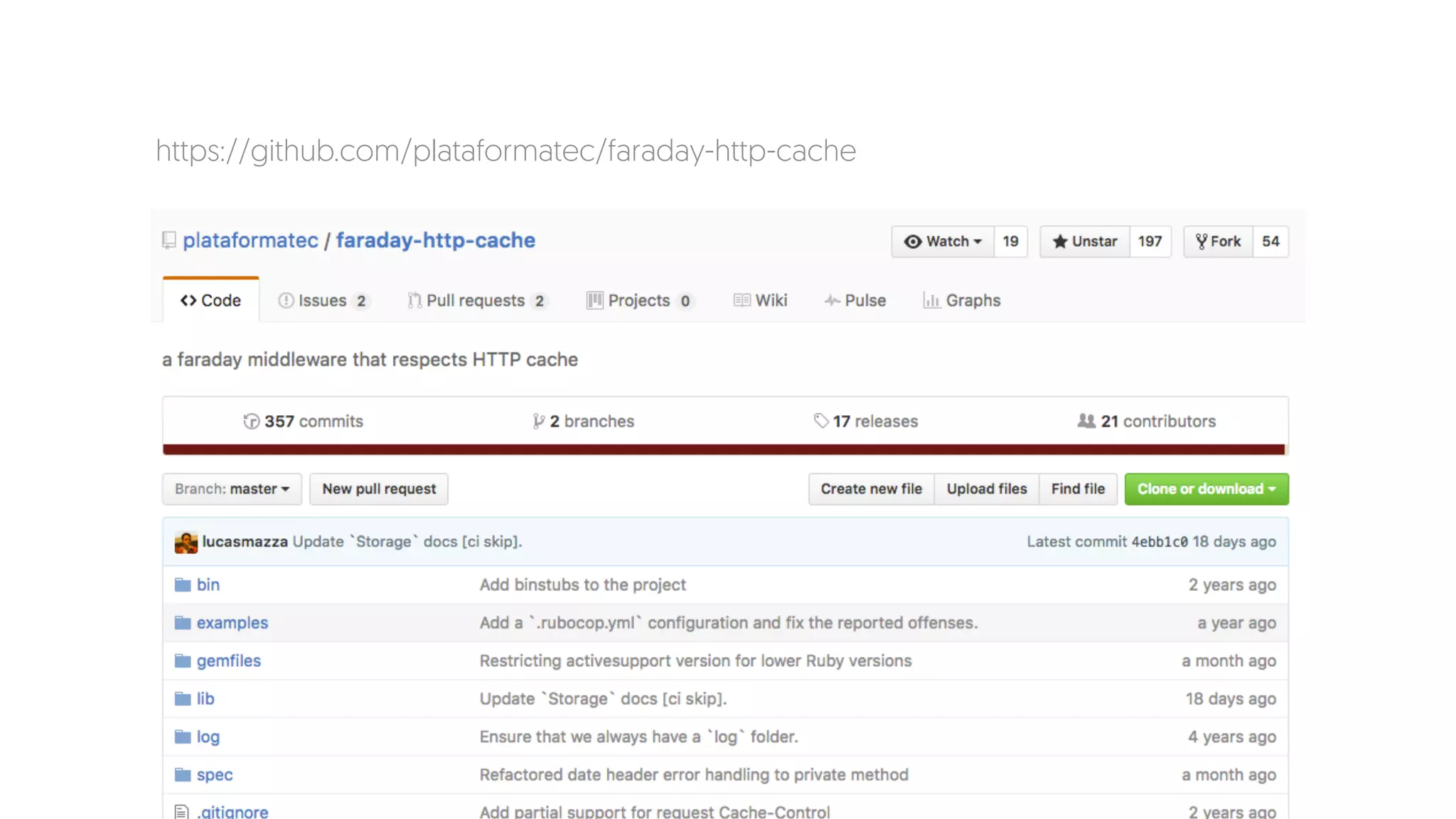Image resolution: width=1456 pixels, height=819 pixels.
Task: Click the code brackets icon in Code tab
Action: pyautogui.click(x=188, y=301)
